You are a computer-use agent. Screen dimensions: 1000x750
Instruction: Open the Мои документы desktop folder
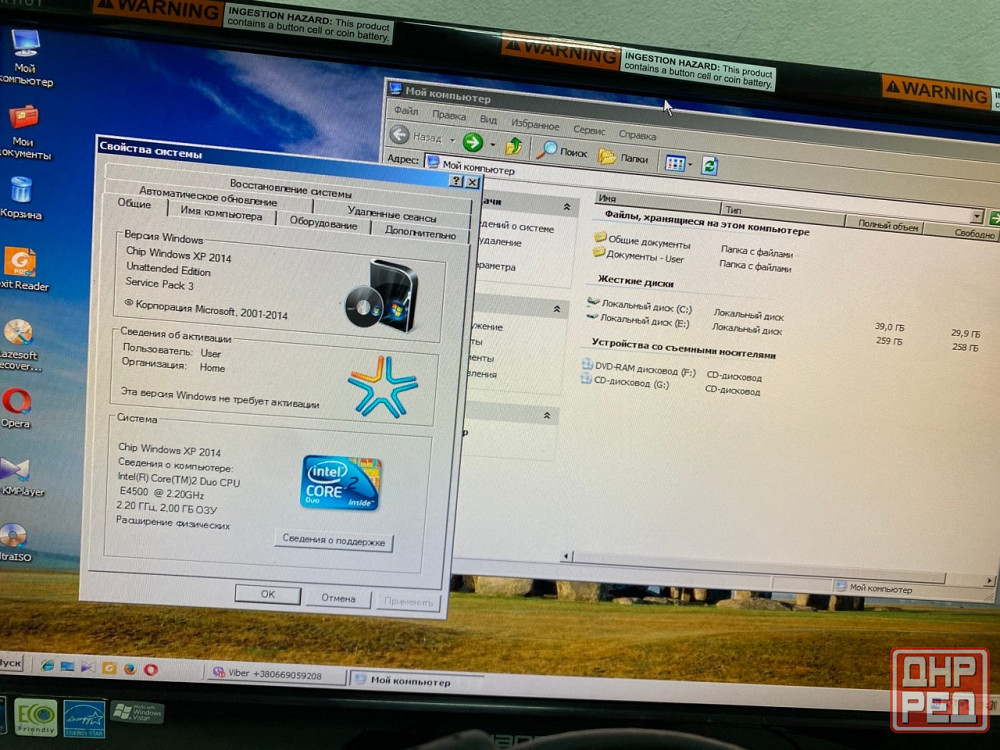tap(24, 133)
